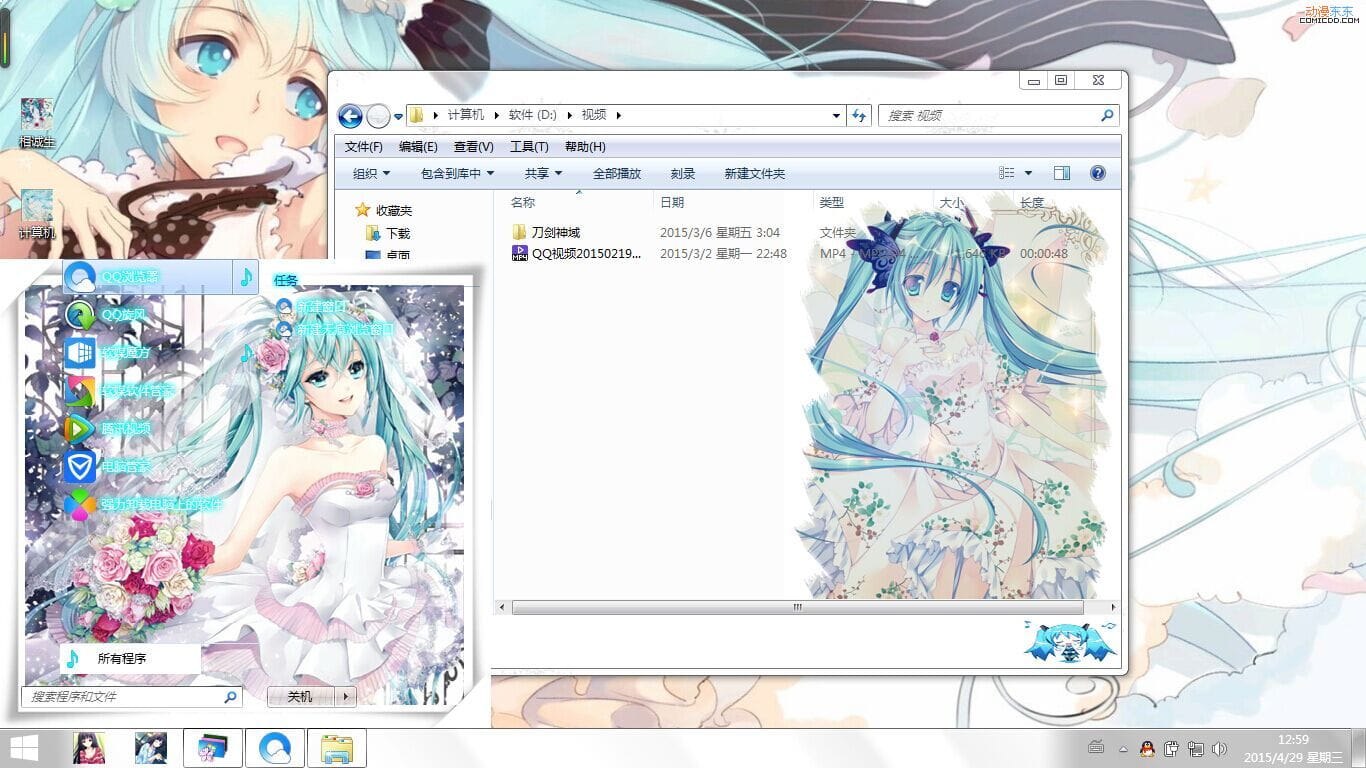Click scrollbar right arrow in file list

click(x=1114, y=607)
